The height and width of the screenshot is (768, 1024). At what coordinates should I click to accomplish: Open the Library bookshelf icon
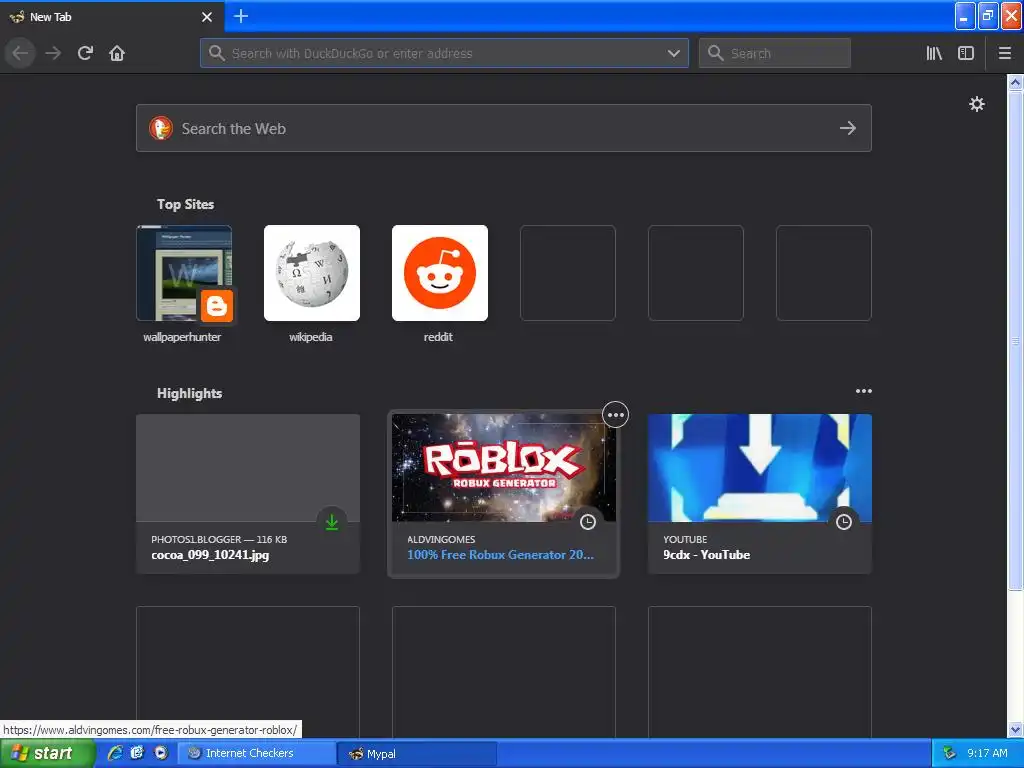(934, 53)
